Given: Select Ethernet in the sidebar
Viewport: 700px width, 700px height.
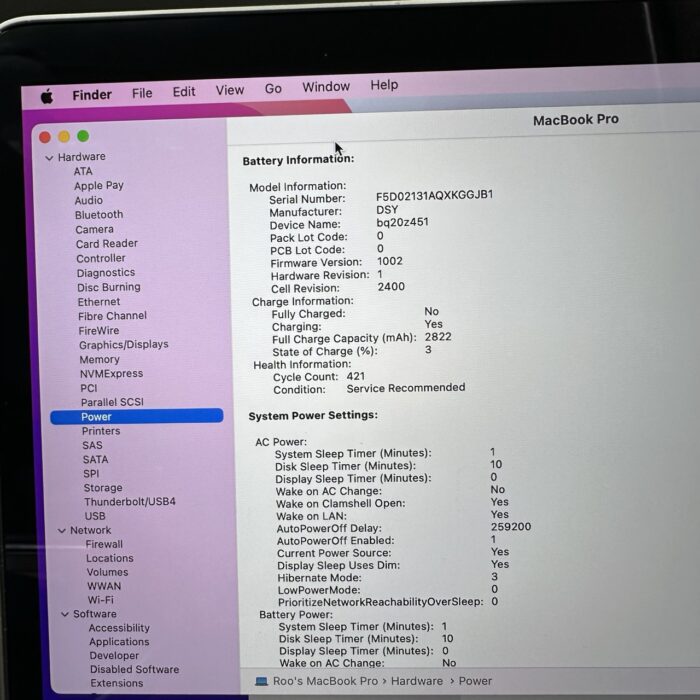Looking at the screenshot, I should [x=99, y=302].
